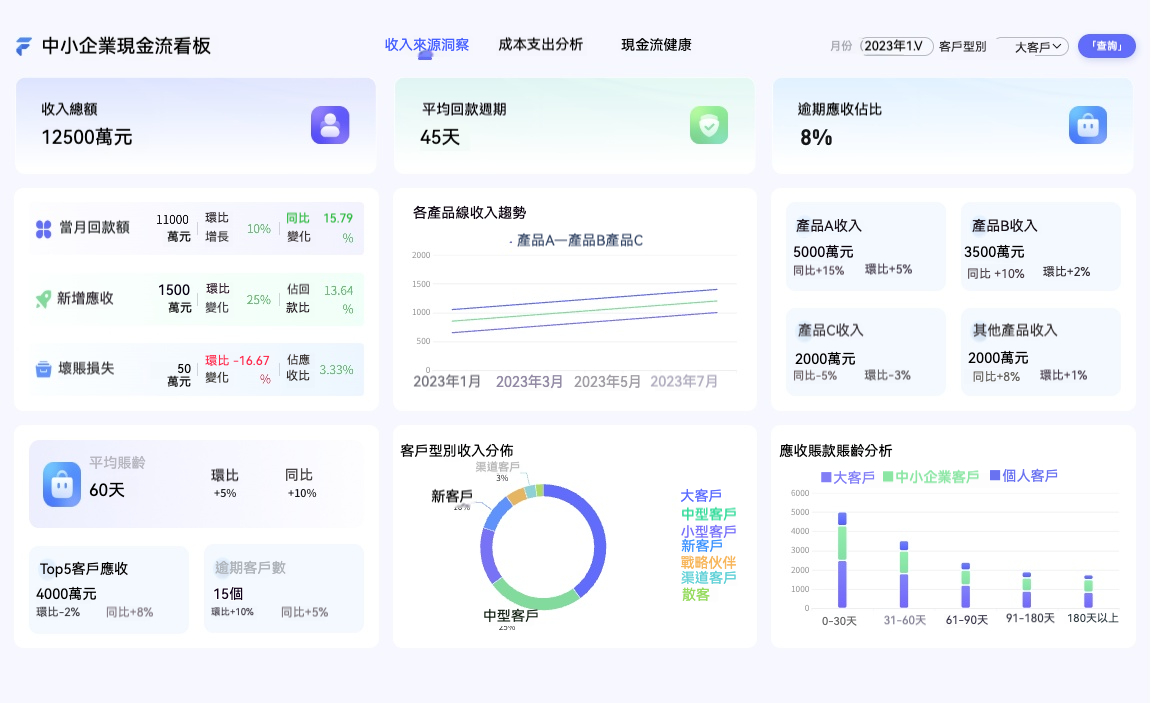Click the person icon on 收入總額 card

(x=330, y=125)
